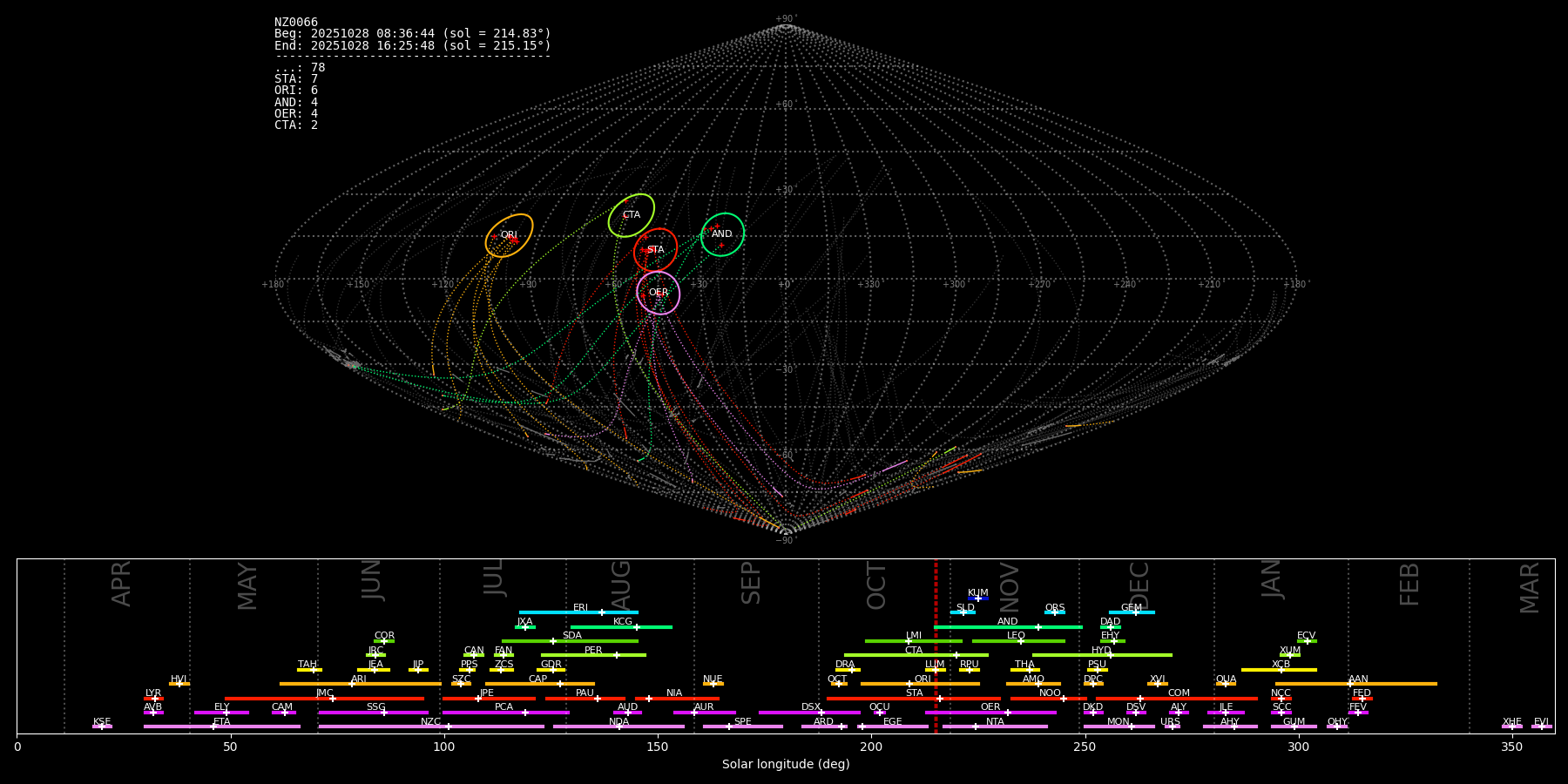Click the ETA shower bar in timeline
Viewport: 1568px width, 784px height.
261,727
